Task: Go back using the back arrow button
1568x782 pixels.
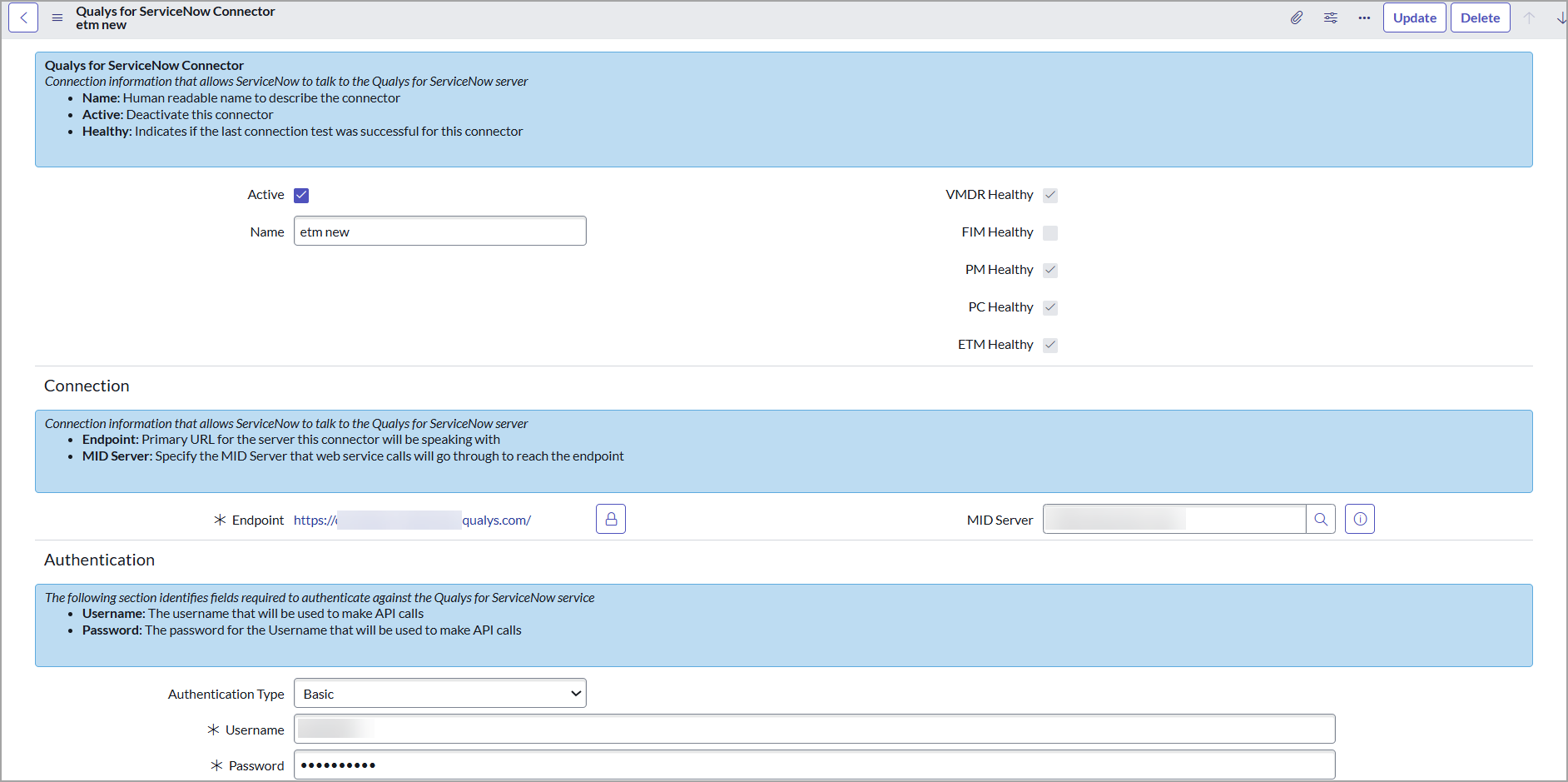Action: pos(23,17)
